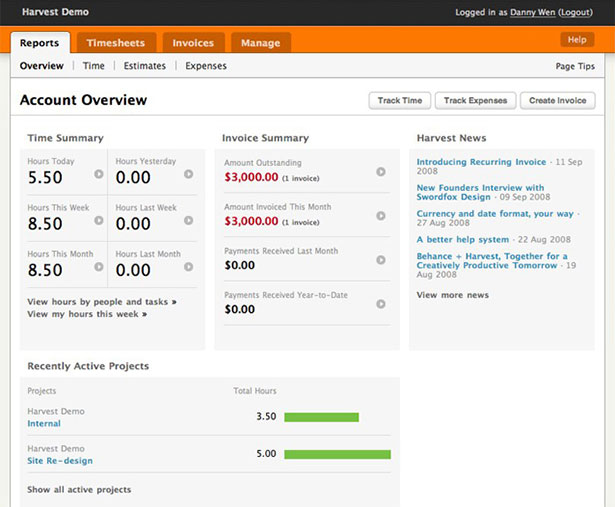Click the 0.00 Hours Yesterday value
615x507 pixels.
click(133, 178)
